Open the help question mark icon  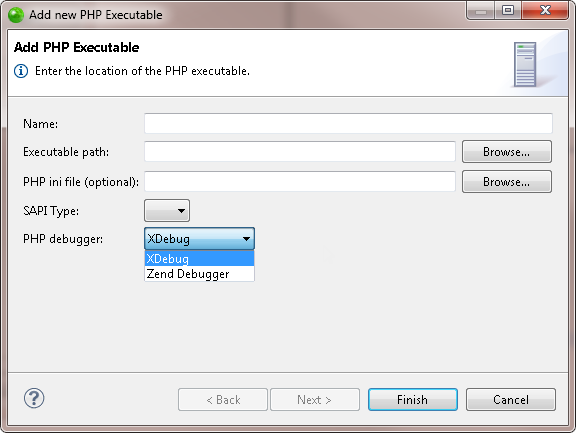click(x=34, y=398)
